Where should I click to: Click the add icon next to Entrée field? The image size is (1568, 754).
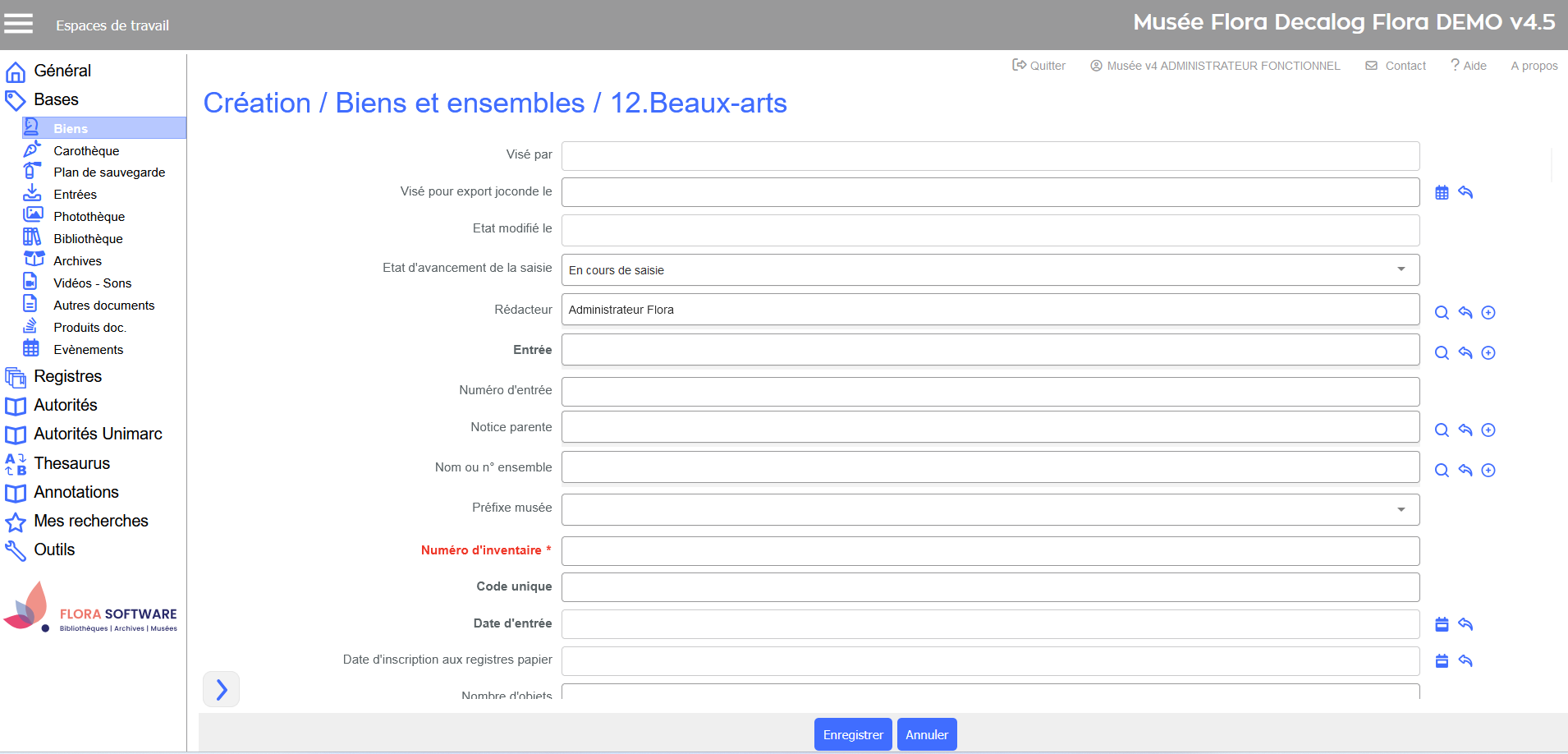1488,352
